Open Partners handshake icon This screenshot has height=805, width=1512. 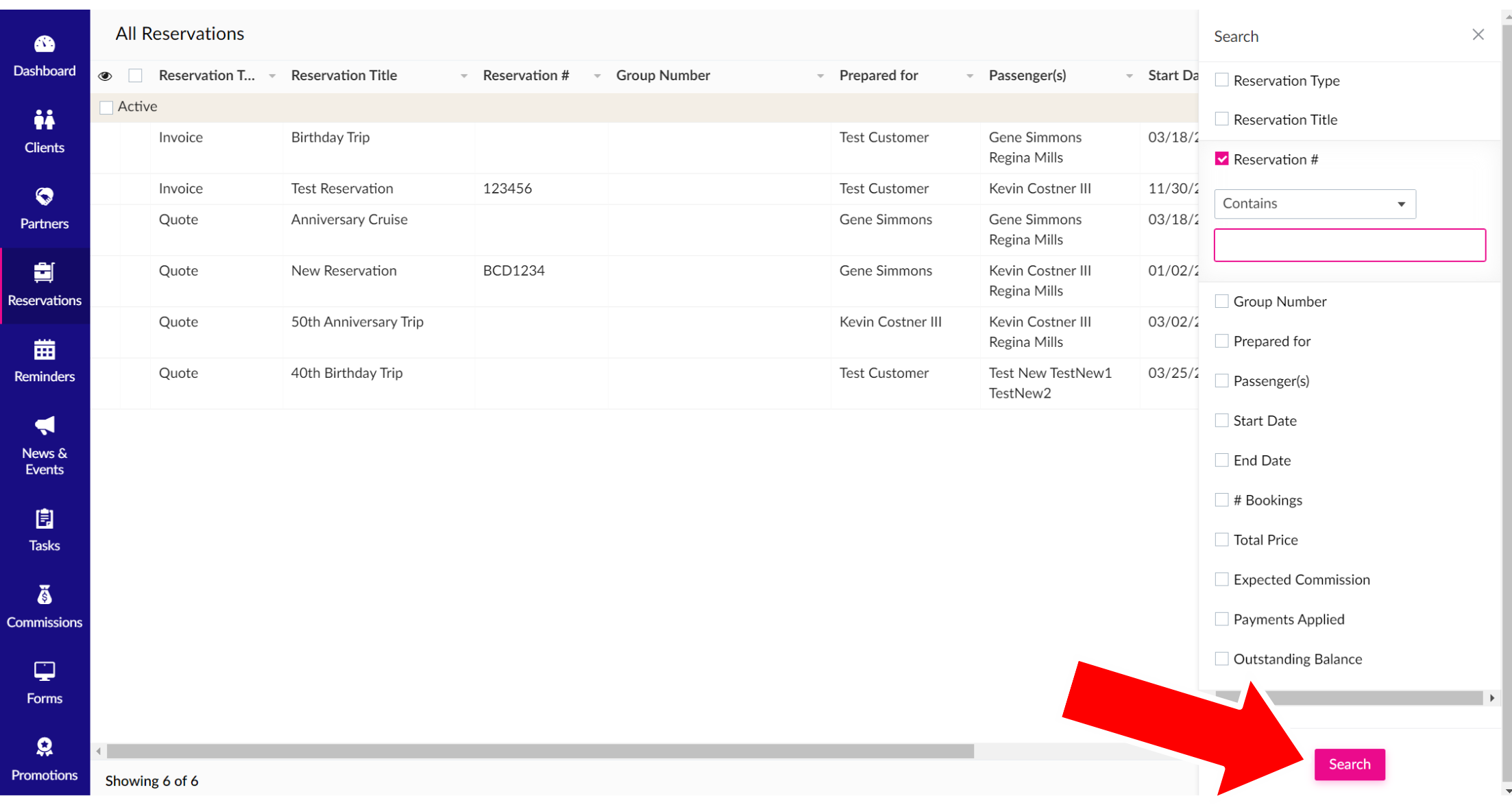45,197
